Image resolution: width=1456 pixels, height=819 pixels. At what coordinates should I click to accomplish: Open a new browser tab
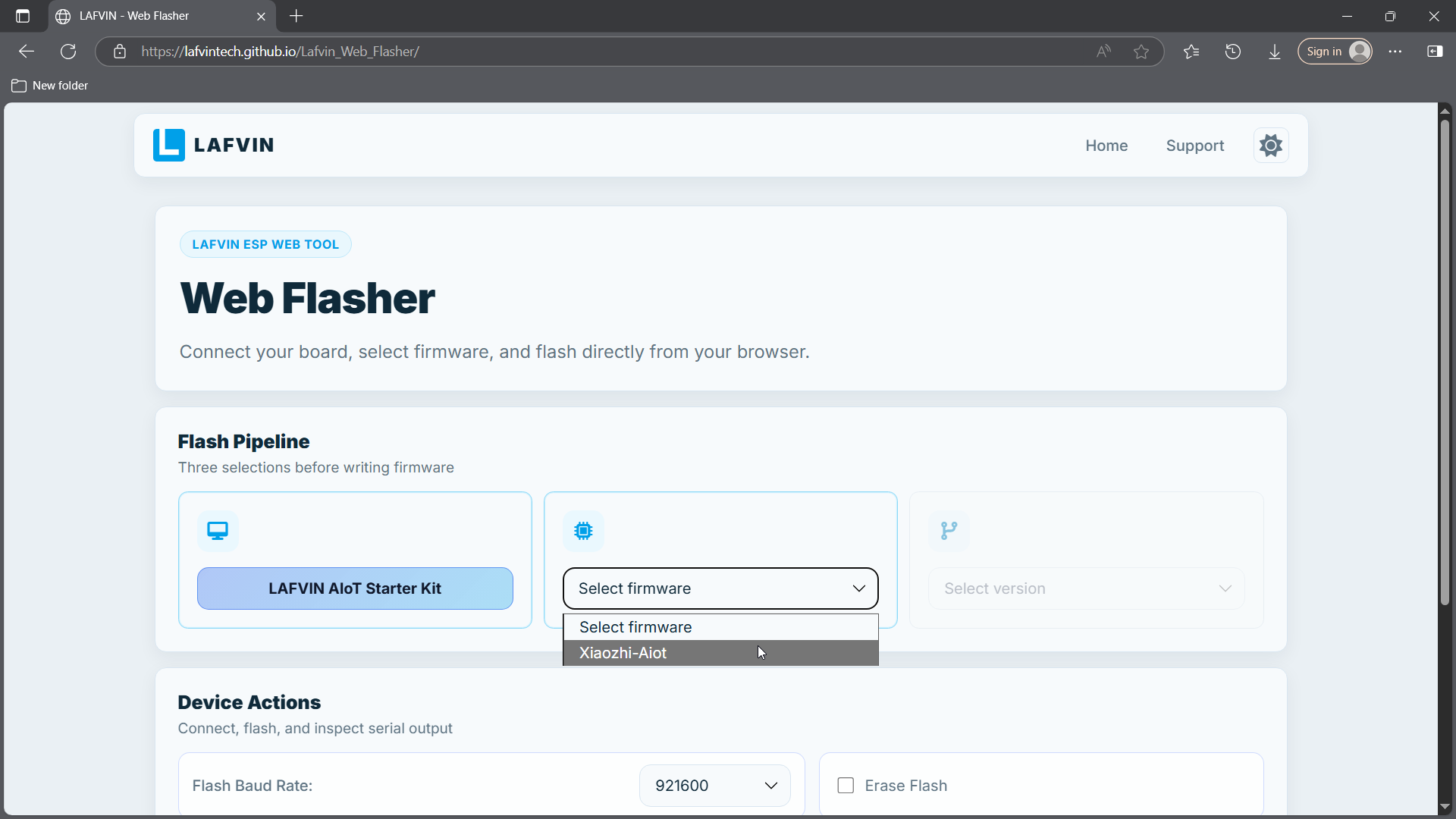click(x=297, y=16)
